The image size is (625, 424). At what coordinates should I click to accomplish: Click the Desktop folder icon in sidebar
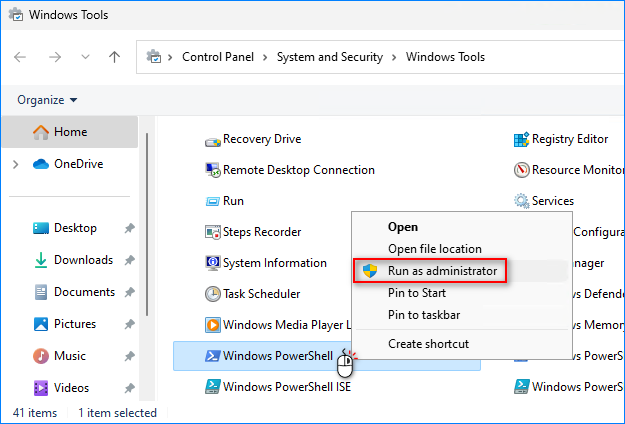click(41, 228)
